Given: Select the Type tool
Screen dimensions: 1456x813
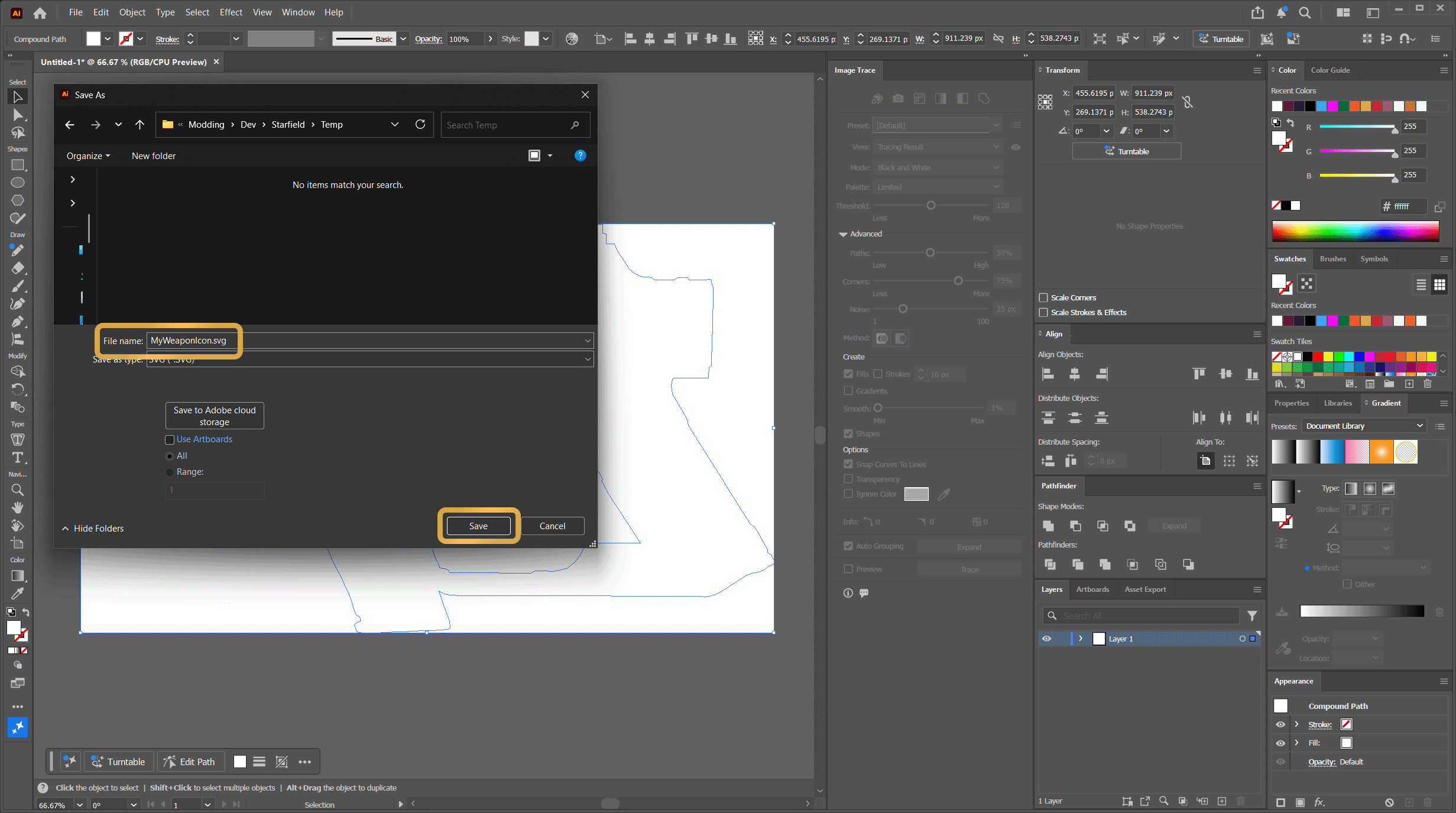Looking at the screenshot, I should pyautogui.click(x=17, y=458).
